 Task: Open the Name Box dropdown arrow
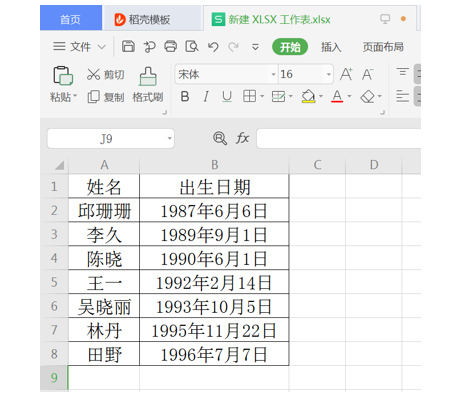pyautogui.click(x=170, y=138)
